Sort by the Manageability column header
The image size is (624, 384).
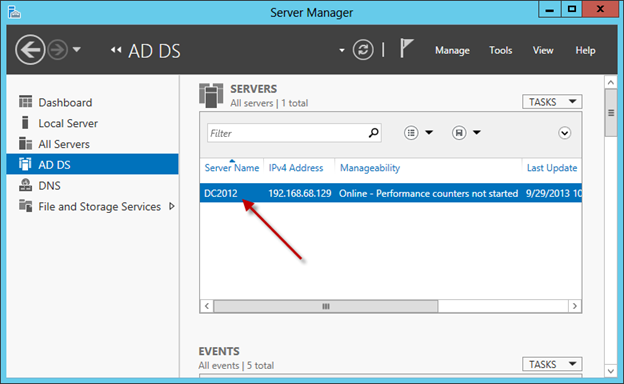[370, 168]
